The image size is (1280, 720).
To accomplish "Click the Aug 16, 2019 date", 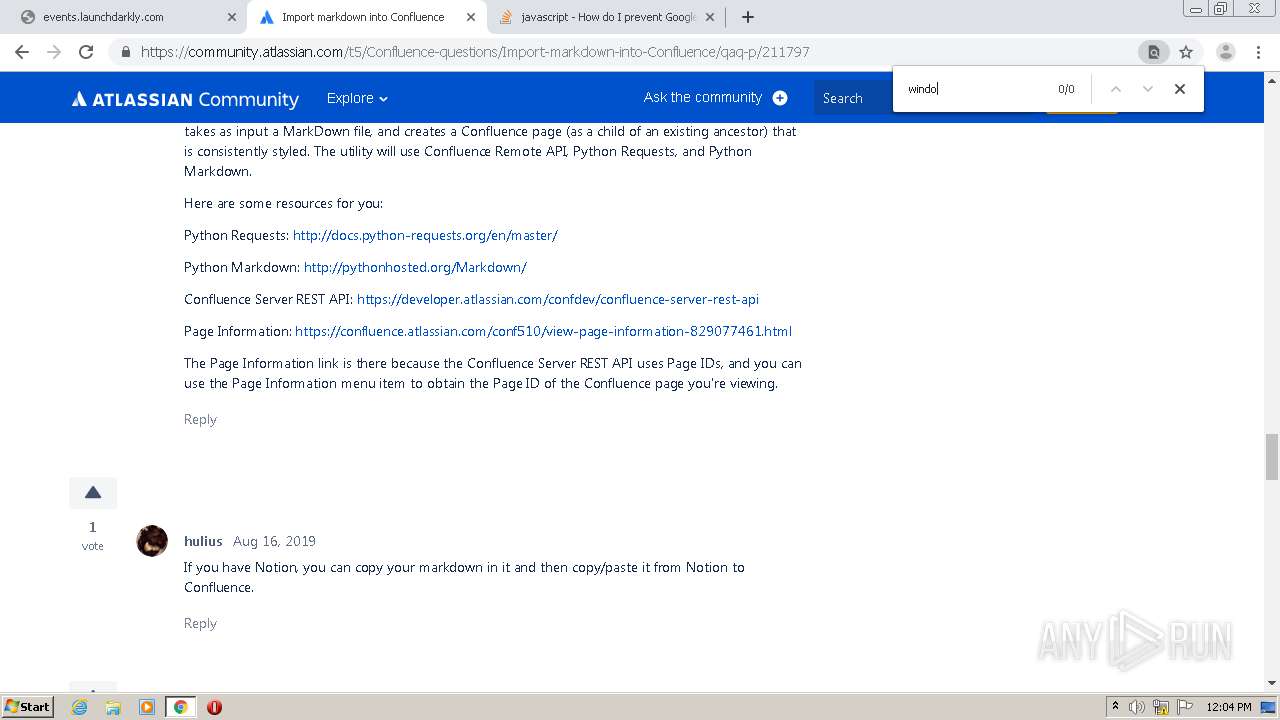I will click(x=274, y=541).
